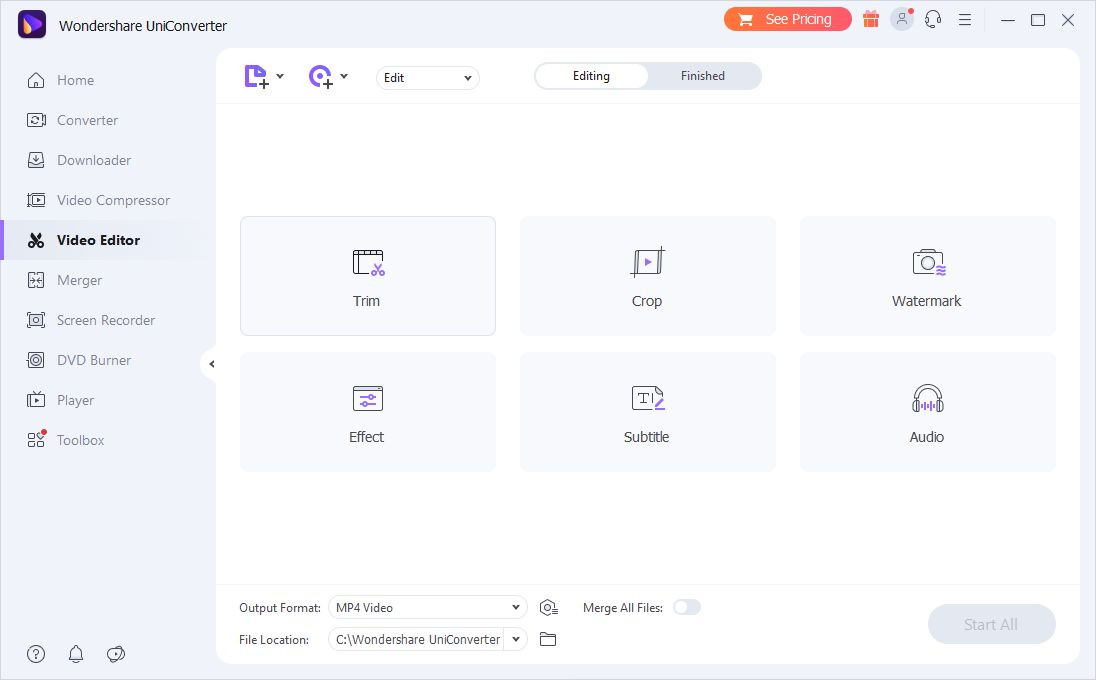
Task: Minimize the UniConverter window
Action: (x=1007, y=20)
